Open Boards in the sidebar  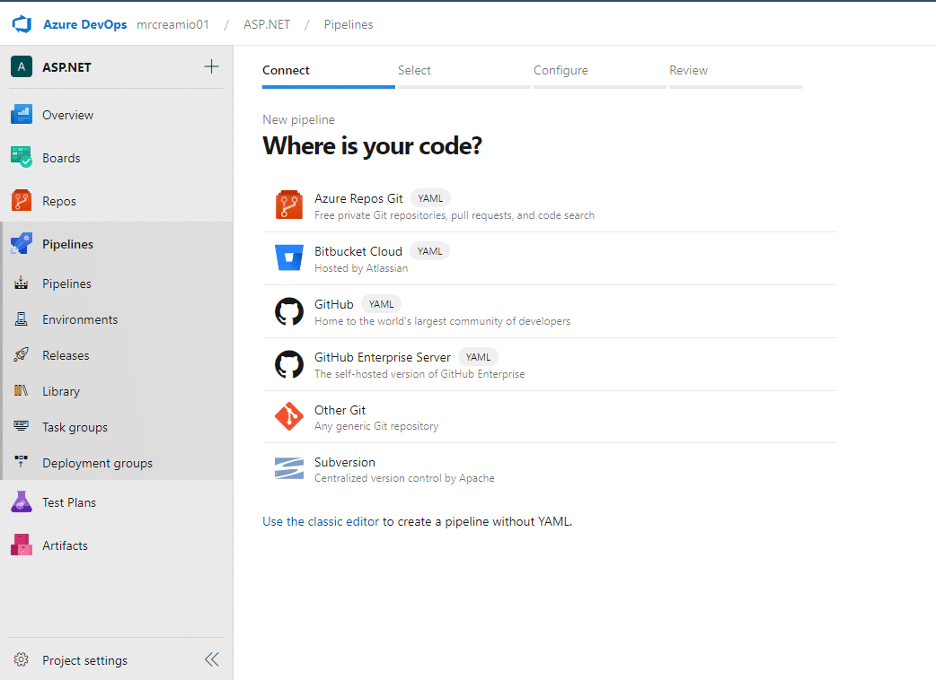(116, 158)
